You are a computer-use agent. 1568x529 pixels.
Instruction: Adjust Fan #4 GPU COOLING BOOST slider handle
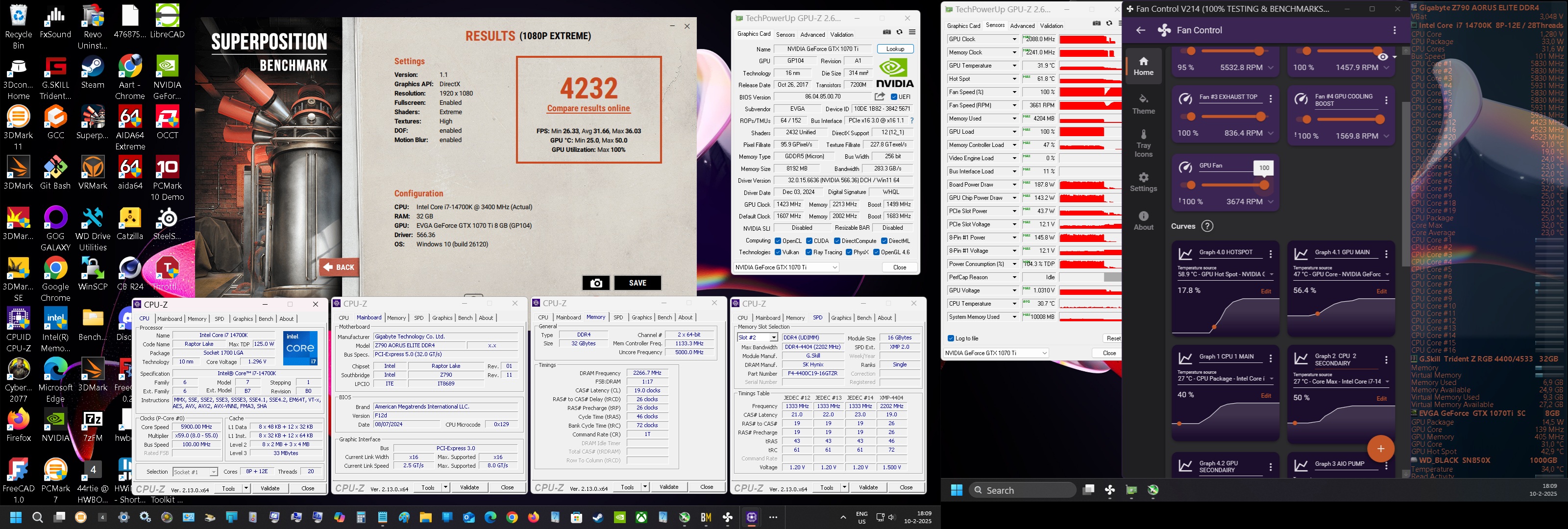coord(1379,120)
